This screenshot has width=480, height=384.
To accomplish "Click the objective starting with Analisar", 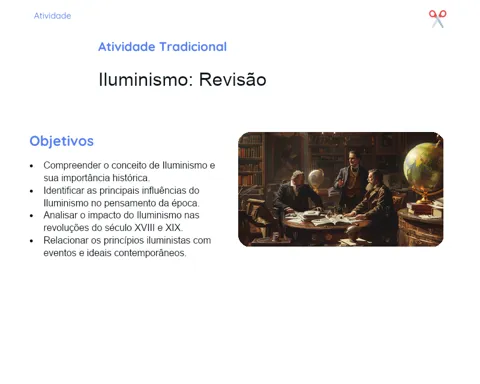I will [x=121, y=221].
